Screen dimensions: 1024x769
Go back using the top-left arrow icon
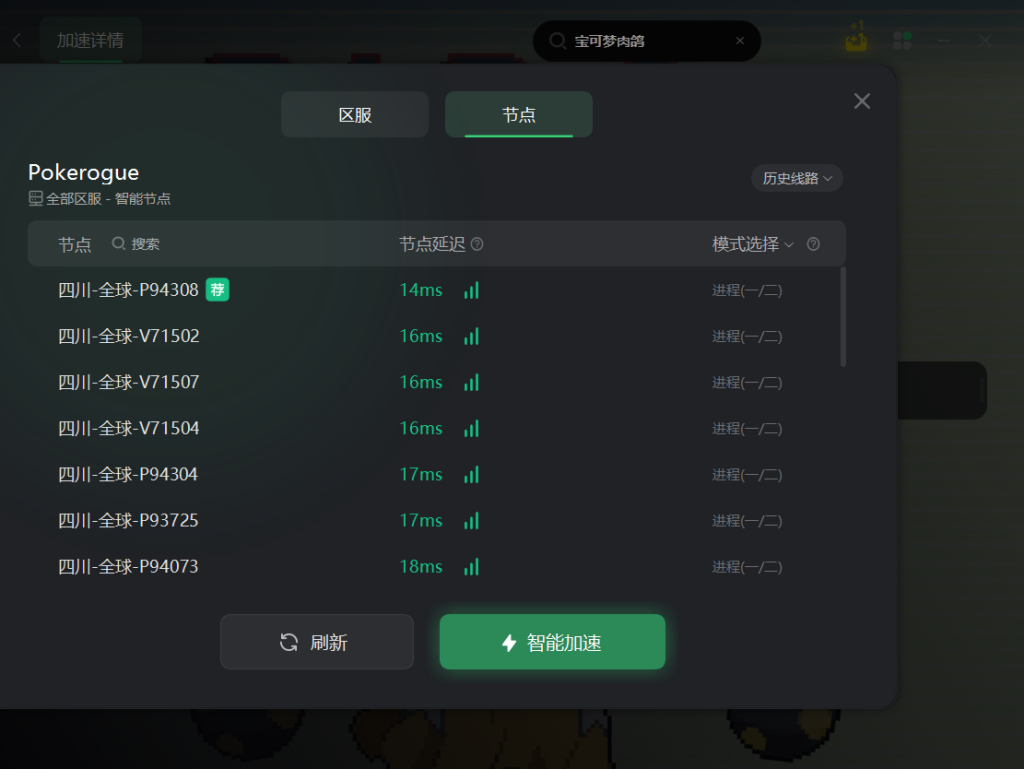pos(17,40)
